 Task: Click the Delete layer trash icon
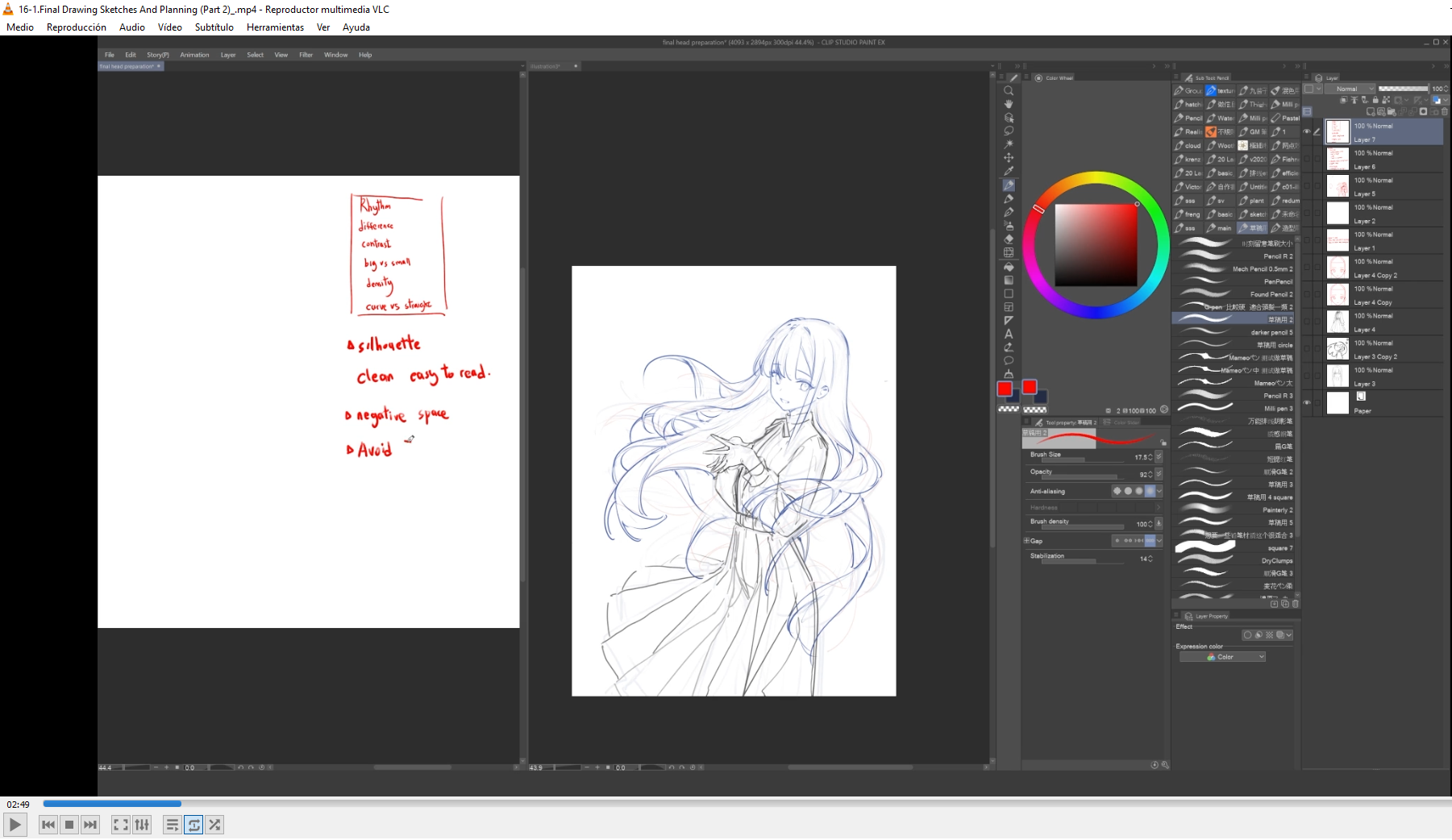click(x=1445, y=112)
